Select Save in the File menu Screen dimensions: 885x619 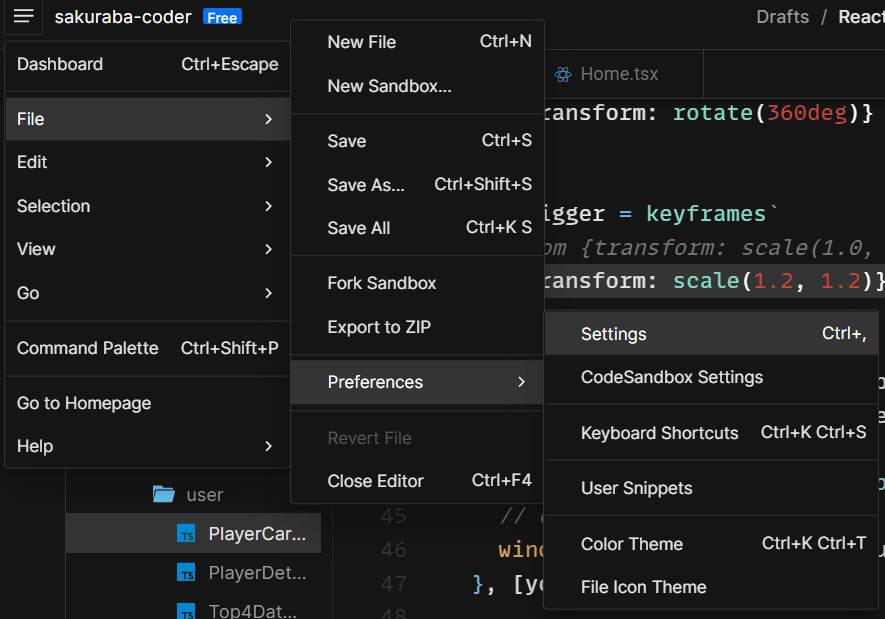point(417,141)
